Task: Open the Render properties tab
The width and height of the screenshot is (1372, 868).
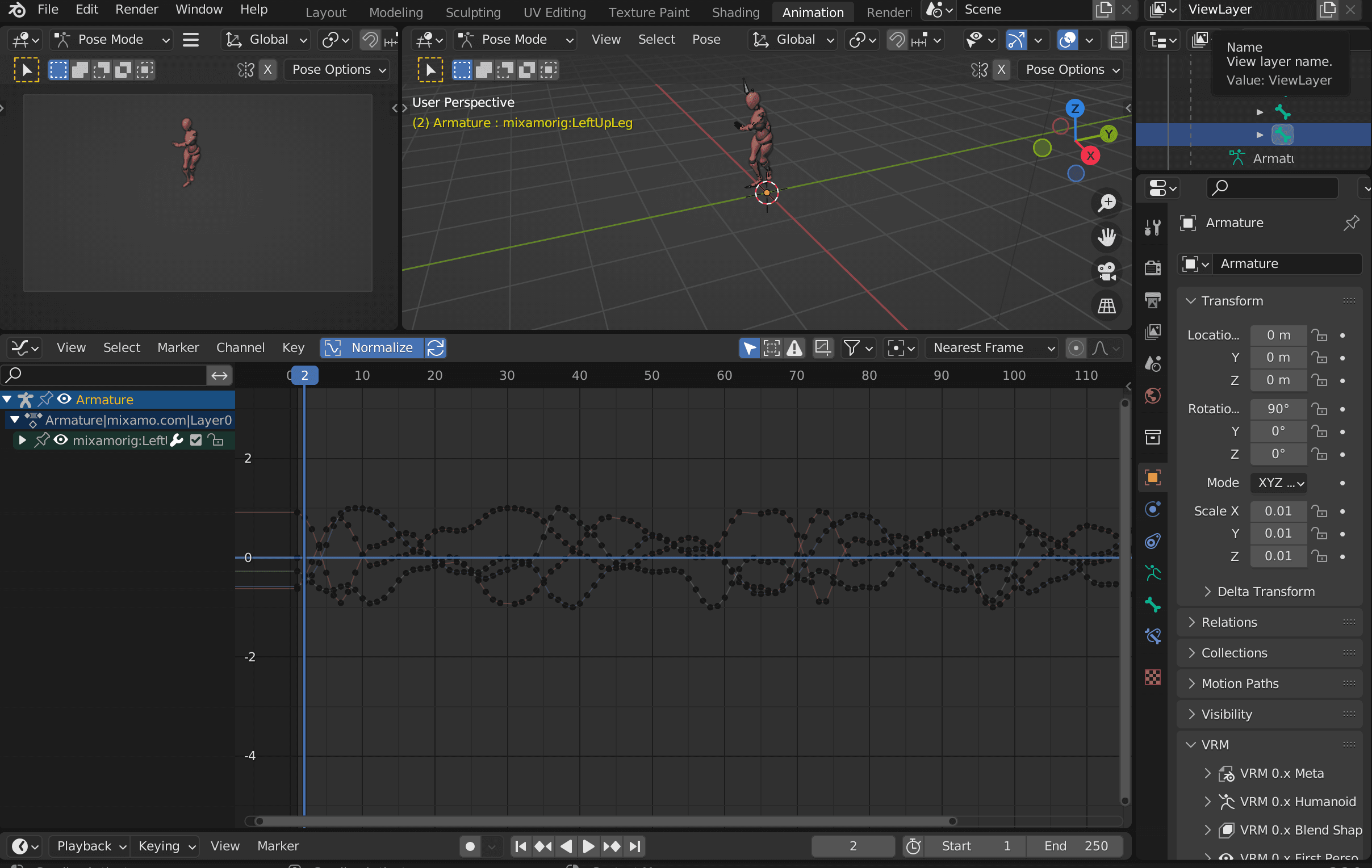Action: click(1153, 267)
